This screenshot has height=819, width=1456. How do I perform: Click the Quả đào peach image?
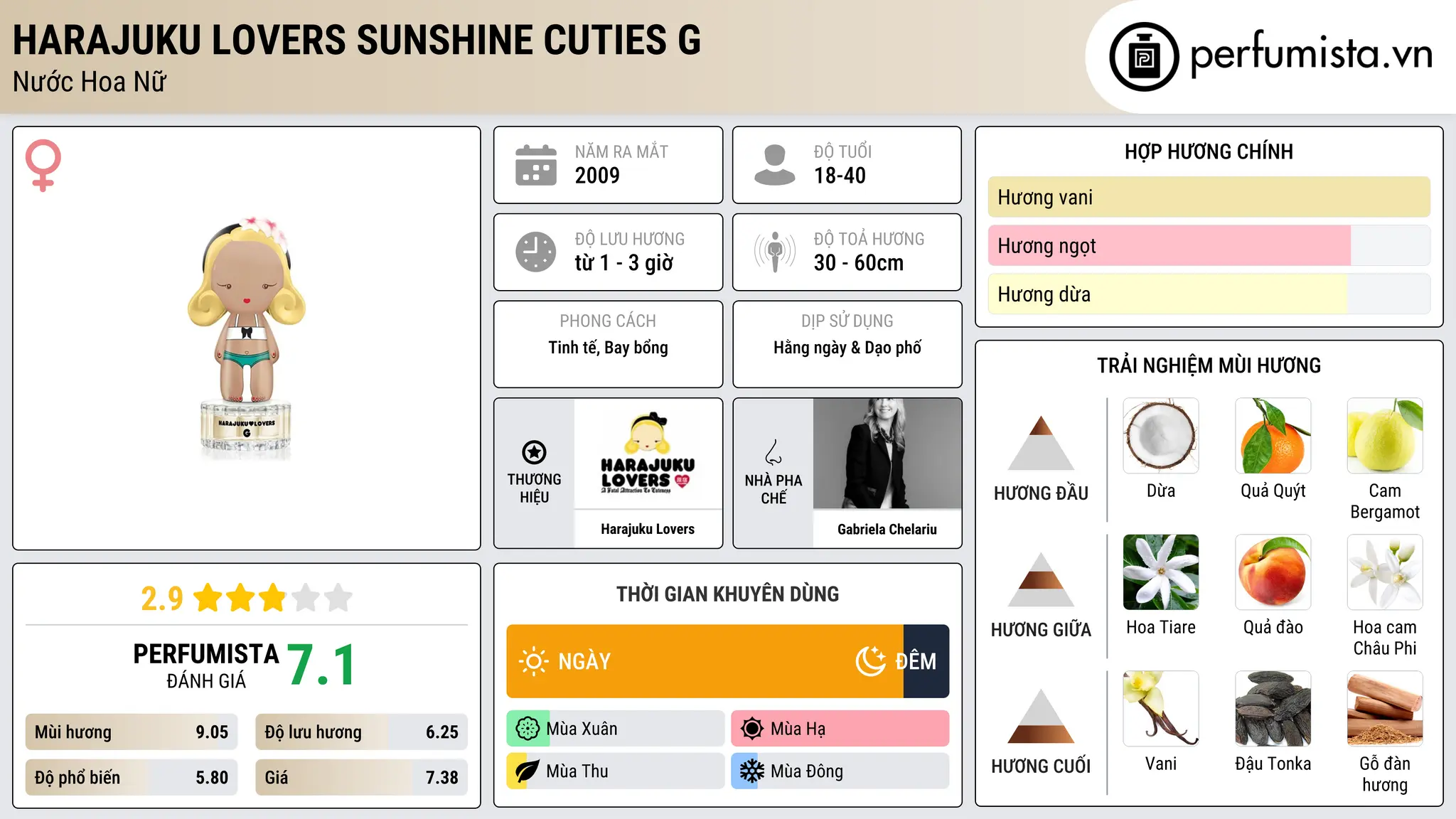pos(1273,572)
